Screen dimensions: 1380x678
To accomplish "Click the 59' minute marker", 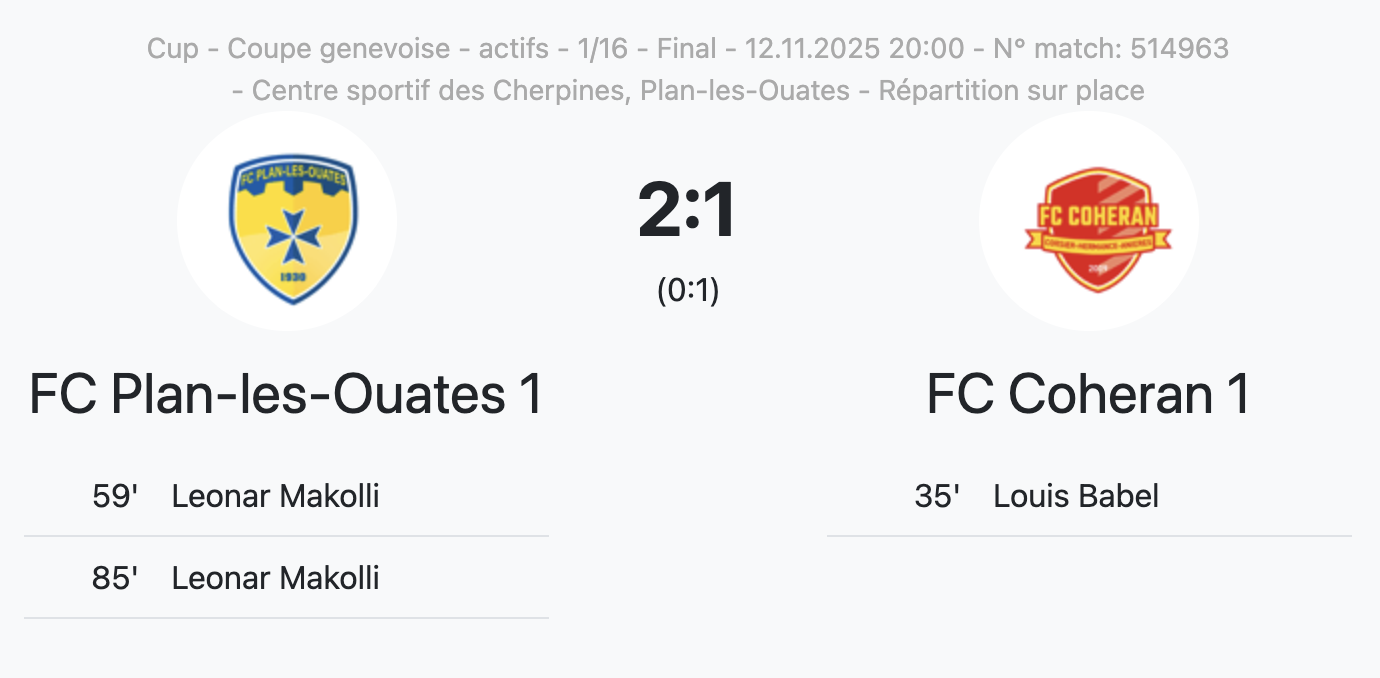I will point(115,496).
